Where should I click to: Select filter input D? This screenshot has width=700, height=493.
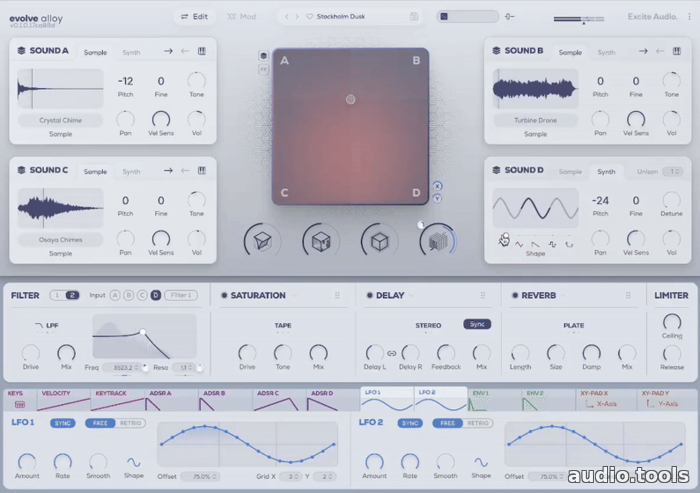pyautogui.click(x=155, y=295)
